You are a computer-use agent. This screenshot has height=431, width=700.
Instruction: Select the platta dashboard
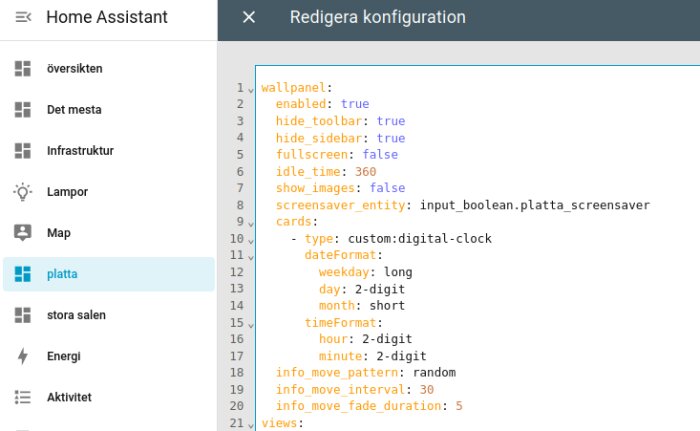tap(108, 274)
